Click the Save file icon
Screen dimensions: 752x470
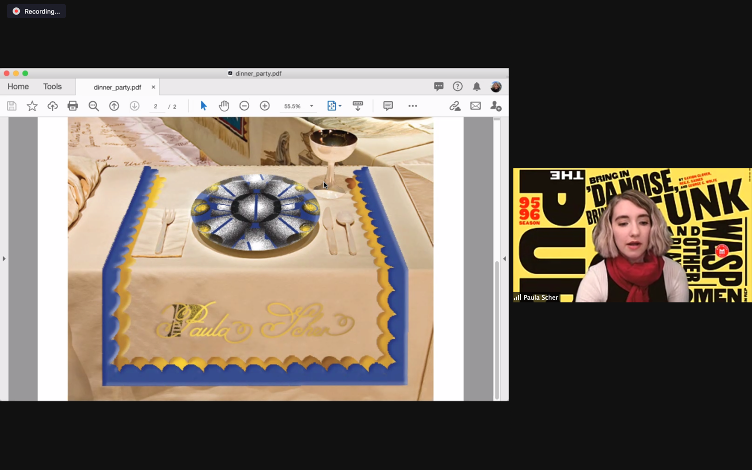click(12, 106)
